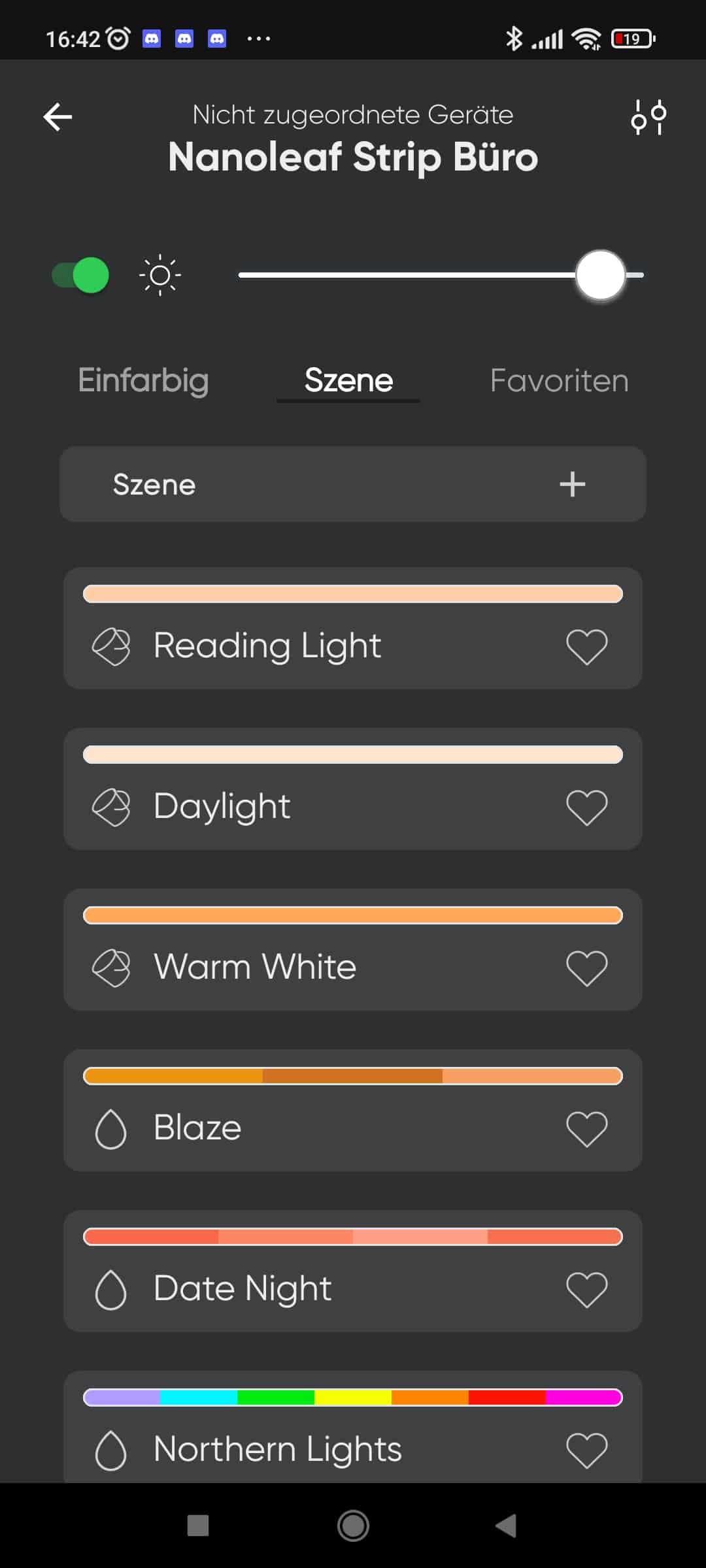Click the brightness slider handle
Viewport: 706px width, 1568px height.
(x=600, y=275)
